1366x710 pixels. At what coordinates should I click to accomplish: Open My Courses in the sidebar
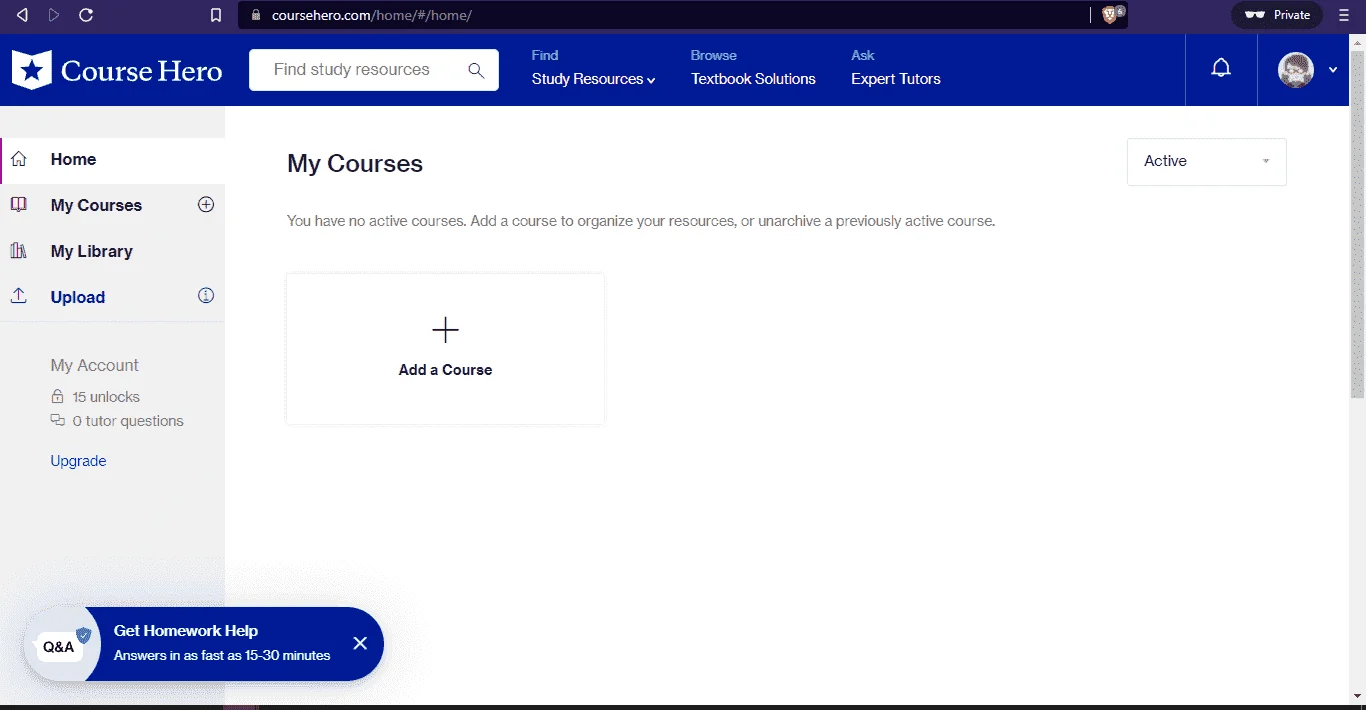tap(96, 205)
